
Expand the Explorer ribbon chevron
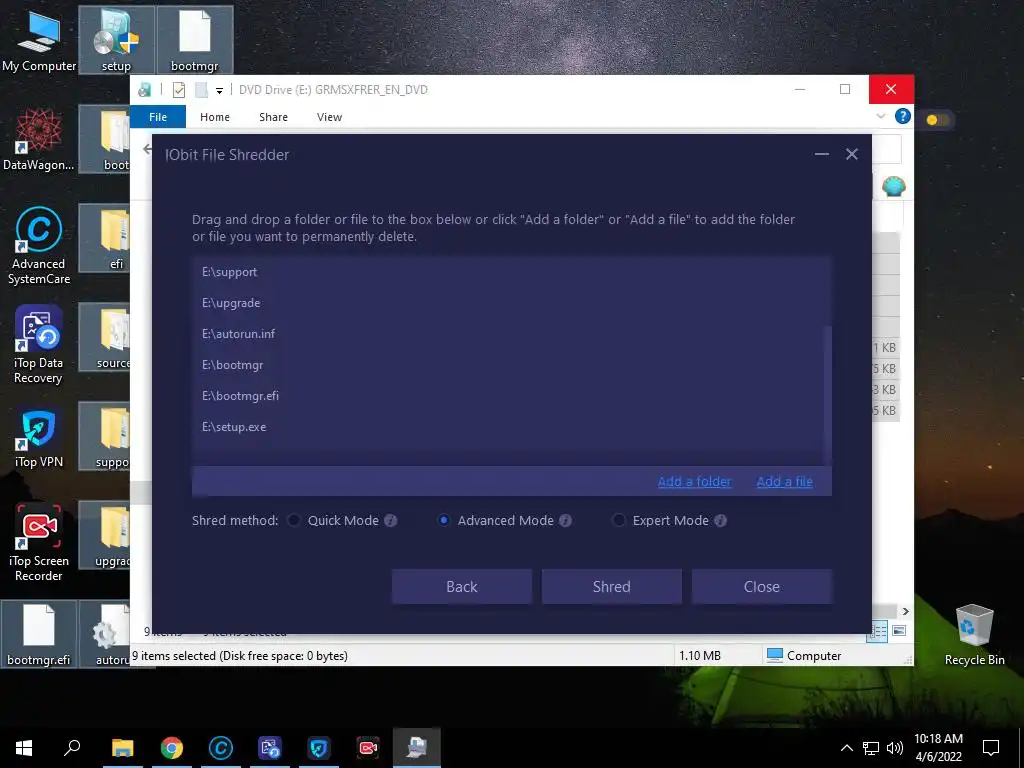pyautogui.click(x=880, y=116)
